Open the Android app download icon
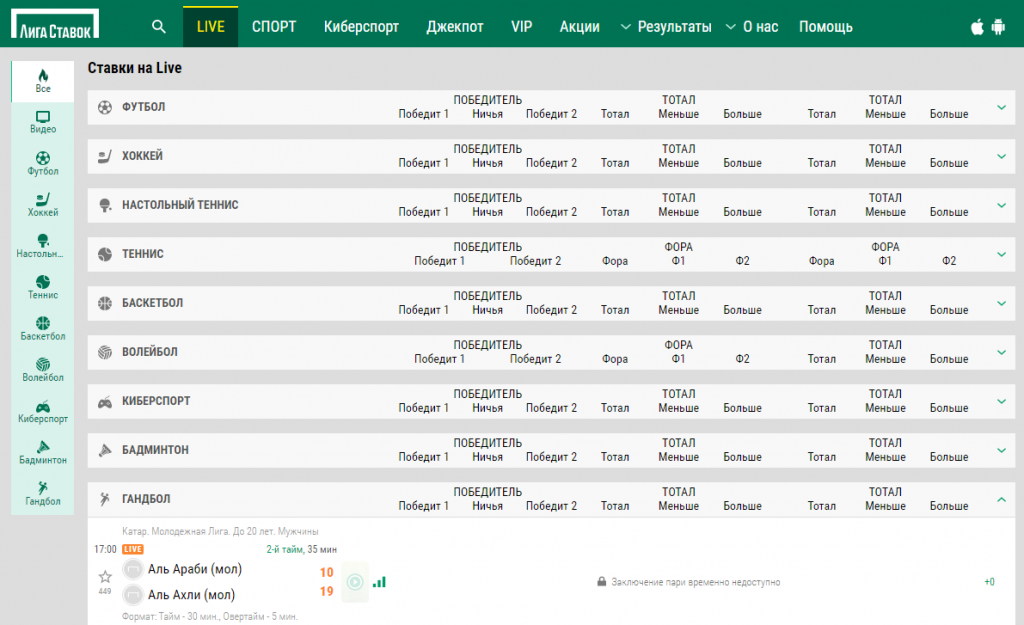 (x=997, y=27)
